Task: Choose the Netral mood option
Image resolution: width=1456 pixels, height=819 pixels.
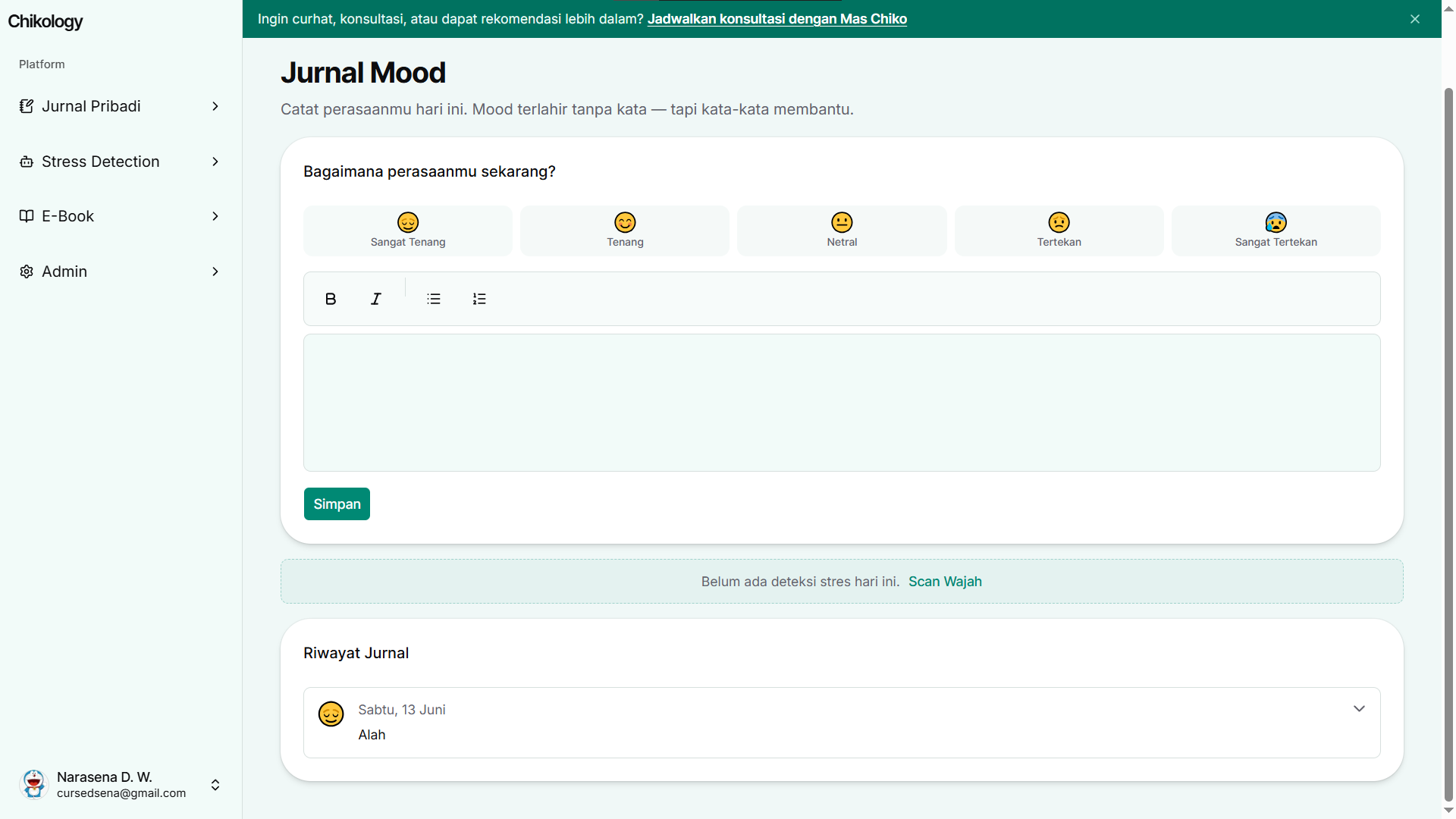Action: click(842, 231)
